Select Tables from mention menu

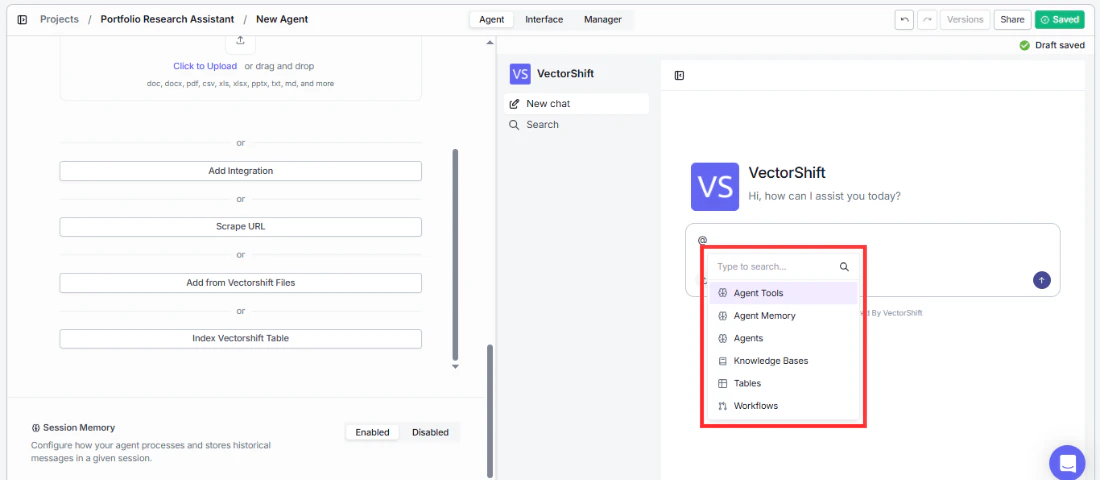(783, 383)
